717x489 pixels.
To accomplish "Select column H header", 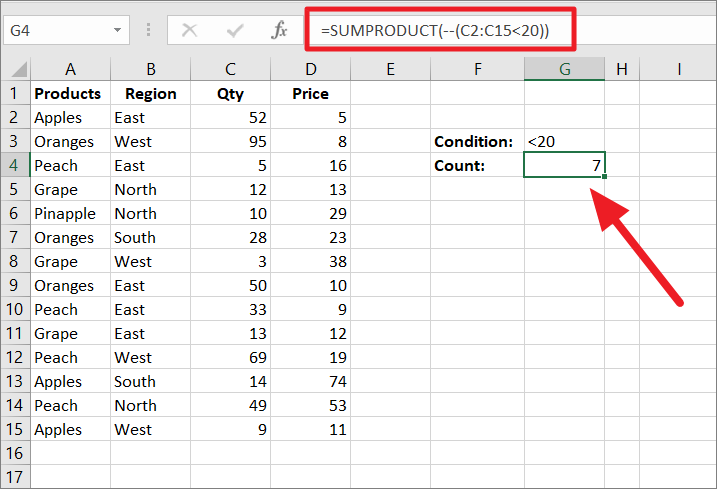I will (x=622, y=70).
